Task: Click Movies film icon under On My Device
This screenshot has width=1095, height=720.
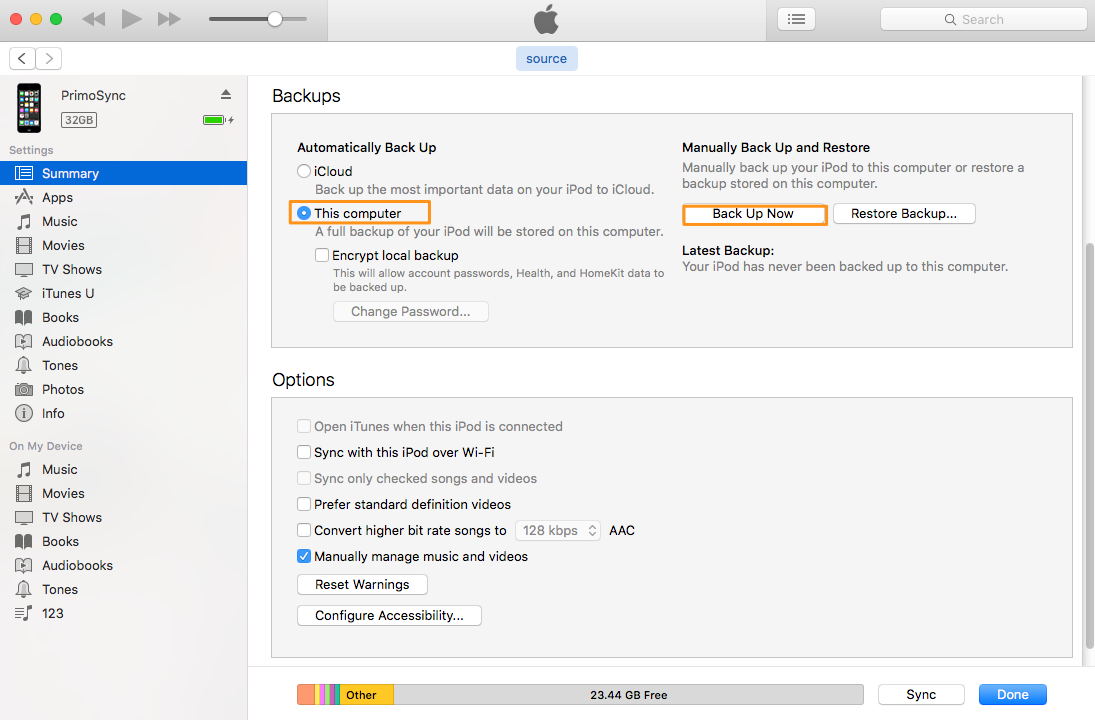Action: pyautogui.click(x=24, y=494)
